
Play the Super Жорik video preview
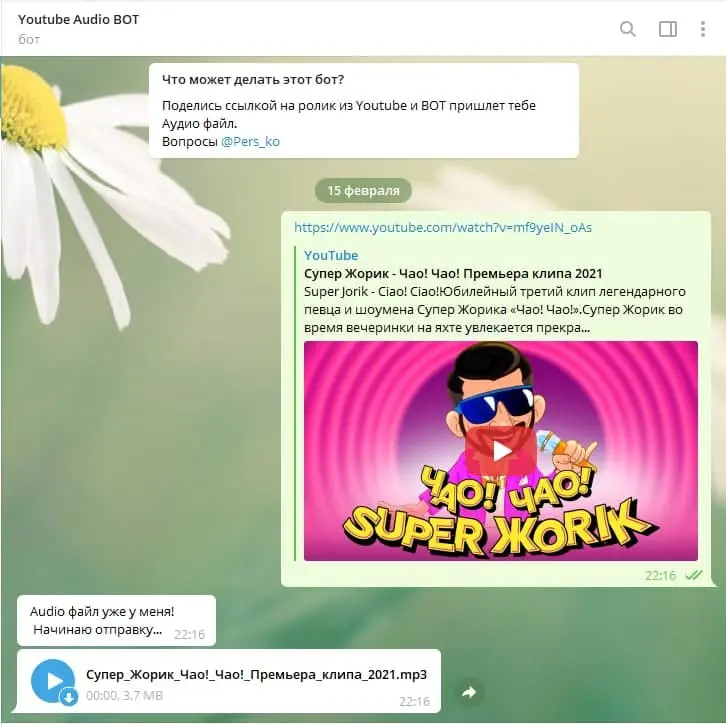pyautogui.click(x=501, y=451)
